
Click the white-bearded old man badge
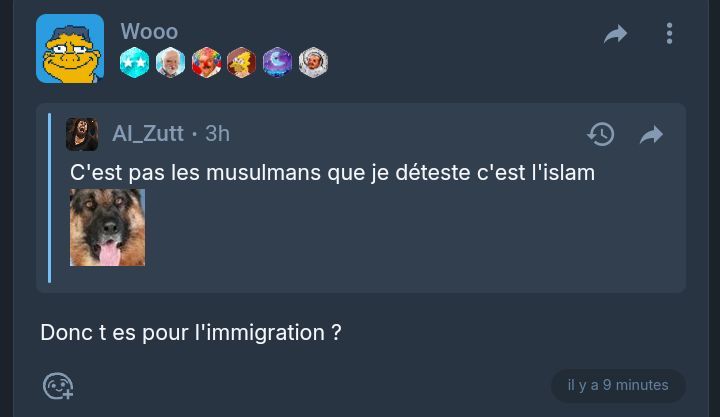170,63
